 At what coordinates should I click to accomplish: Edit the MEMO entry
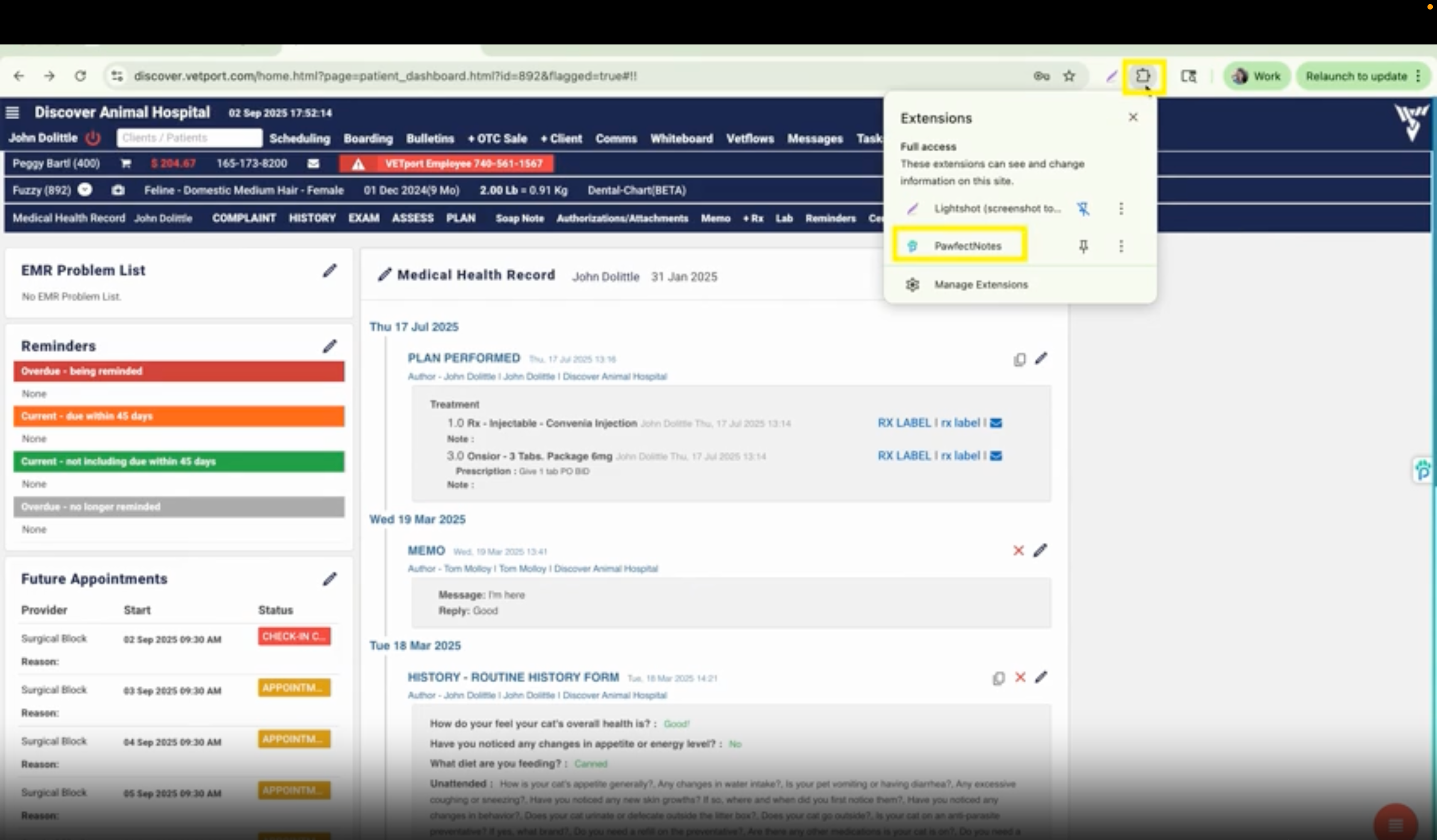point(1041,551)
